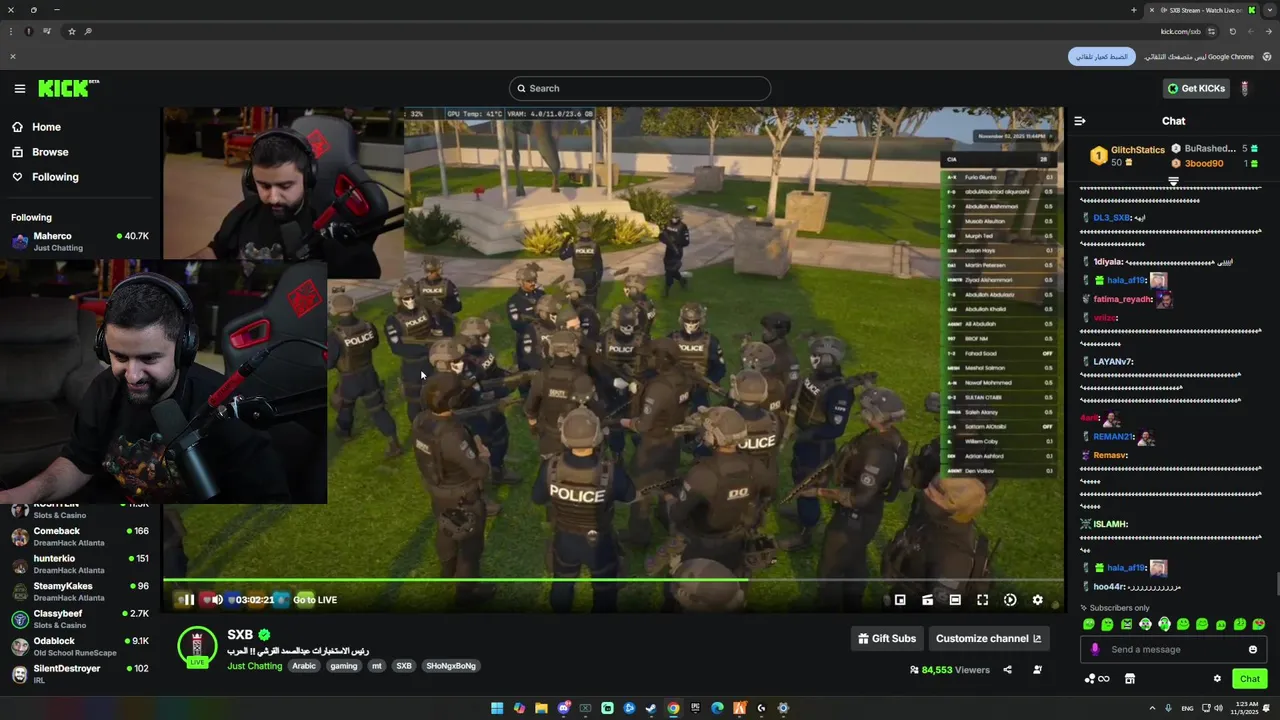The width and height of the screenshot is (1280, 720).
Task: Click 3bood90 leaderboard entry
Action: 1215,163
